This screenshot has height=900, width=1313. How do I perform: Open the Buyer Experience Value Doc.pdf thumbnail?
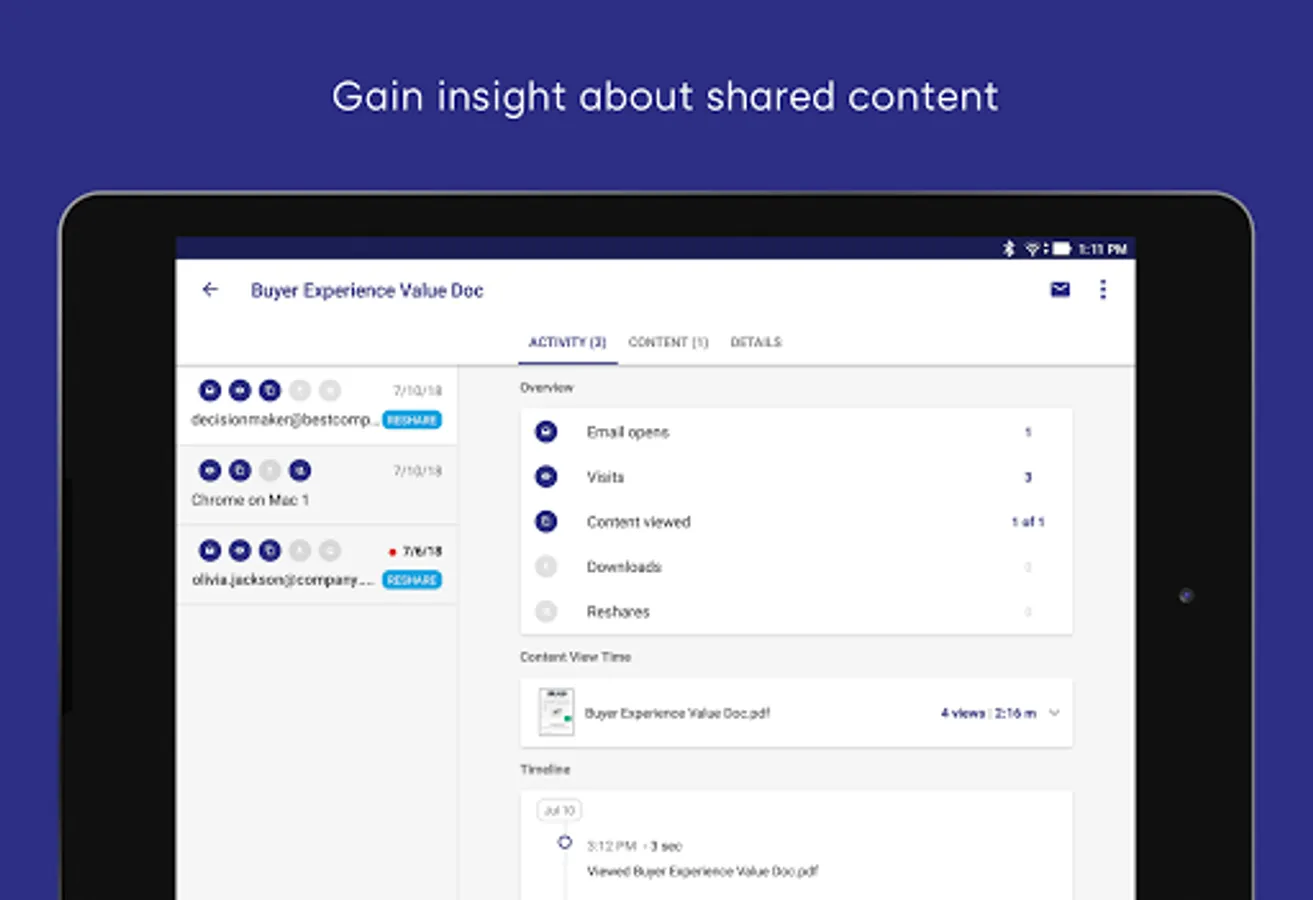coord(556,712)
